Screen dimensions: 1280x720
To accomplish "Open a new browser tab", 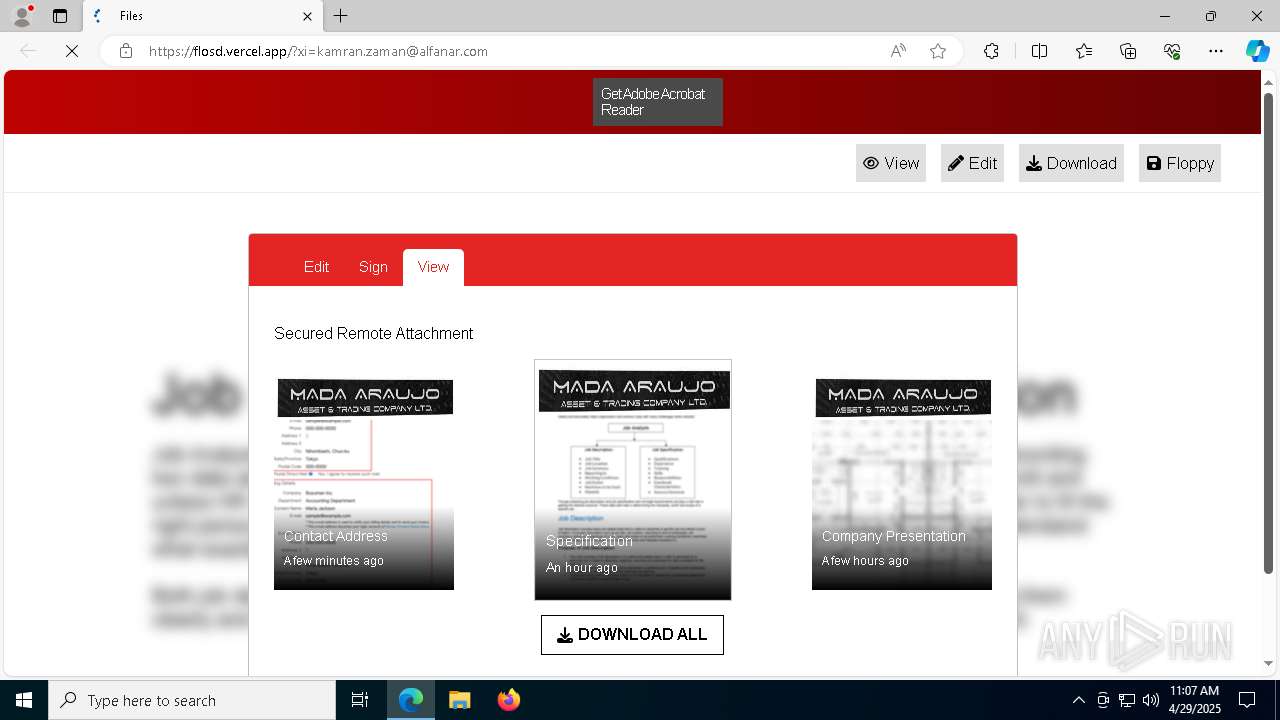I will point(341,16).
